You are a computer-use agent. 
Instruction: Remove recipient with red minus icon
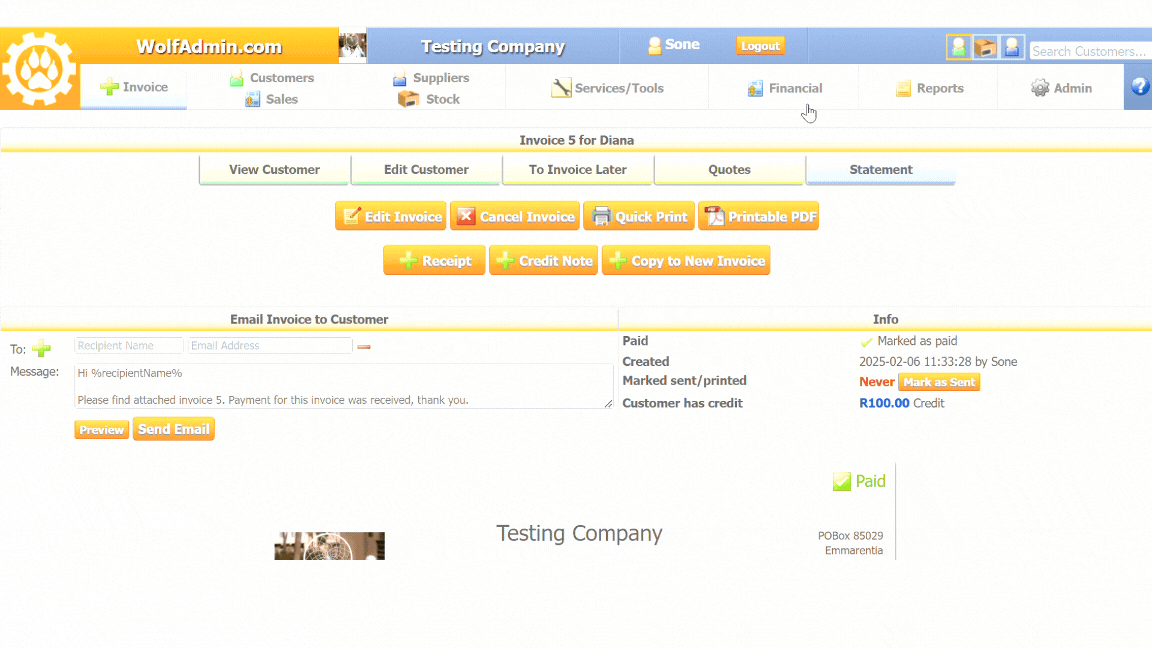364,347
